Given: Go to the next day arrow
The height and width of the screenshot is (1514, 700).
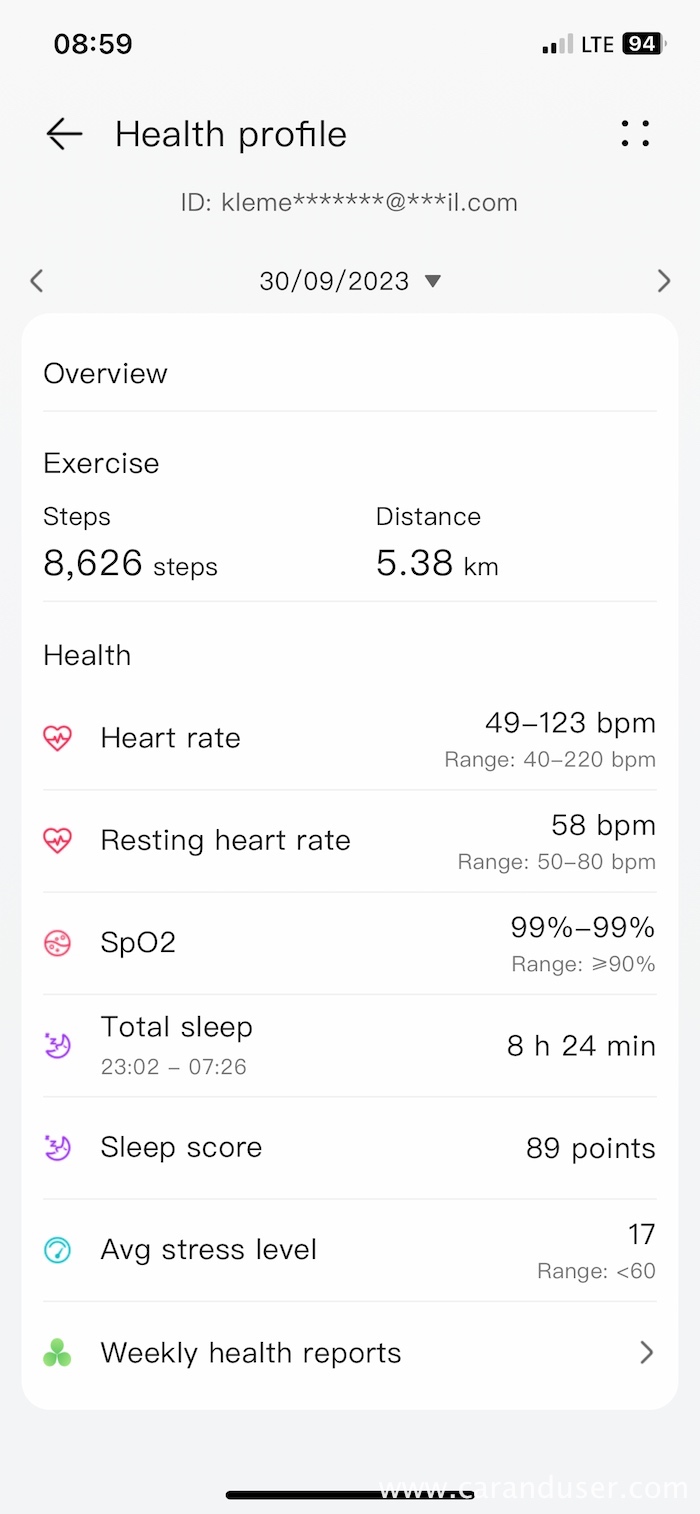Looking at the screenshot, I should (x=663, y=281).
